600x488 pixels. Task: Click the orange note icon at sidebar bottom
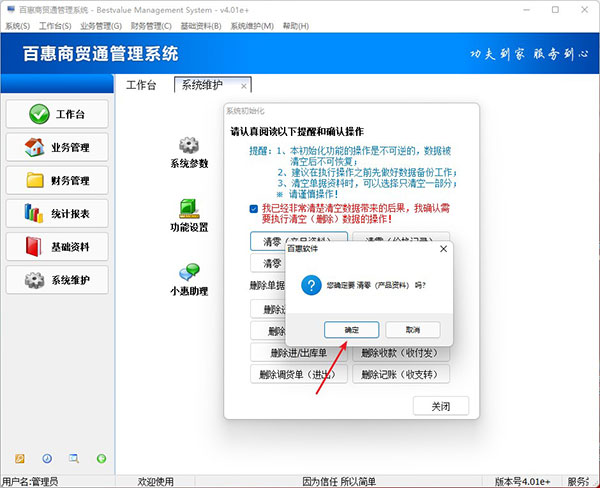pyautogui.click(x=20, y=458)
